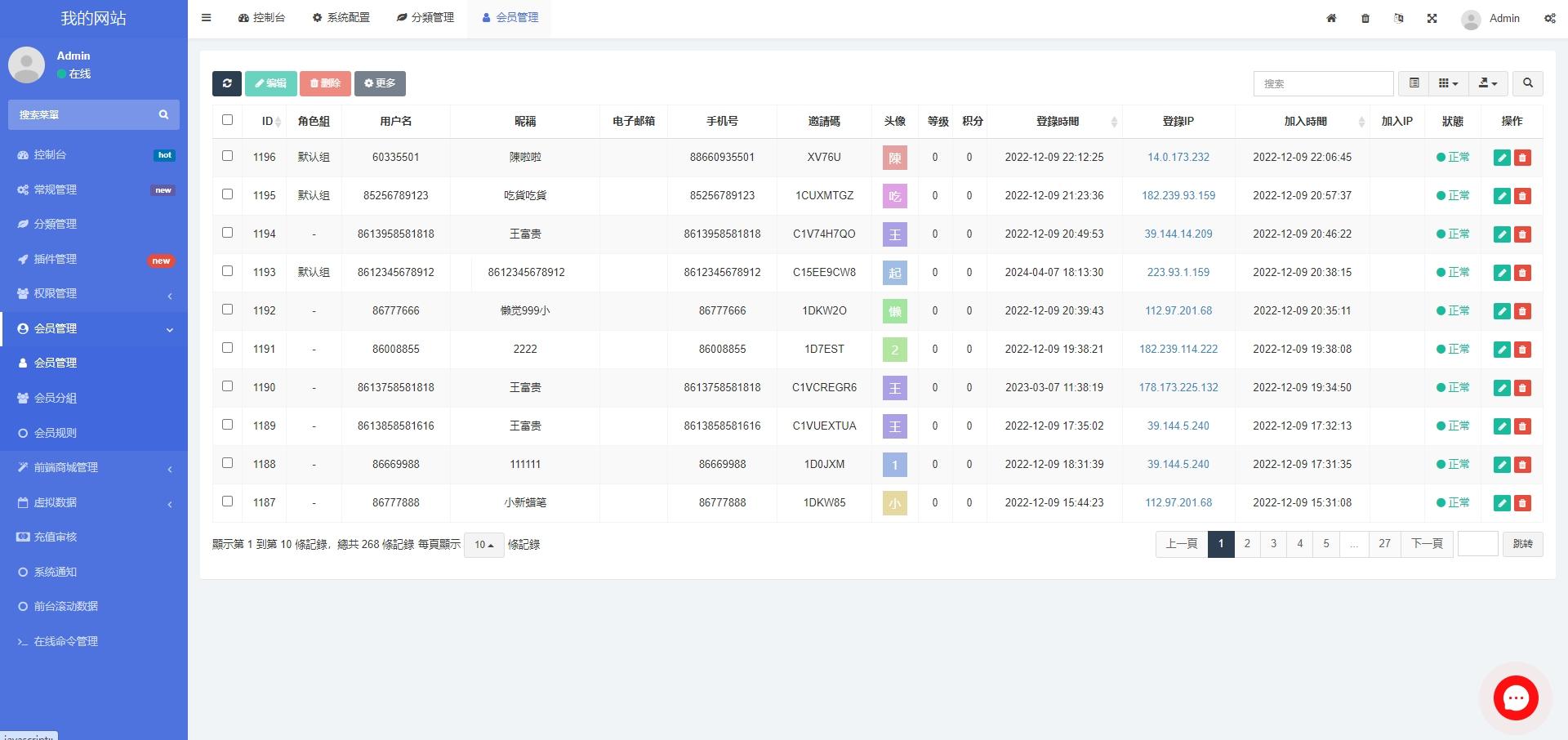Open 会员规则 in sidebar

point(94,434)
